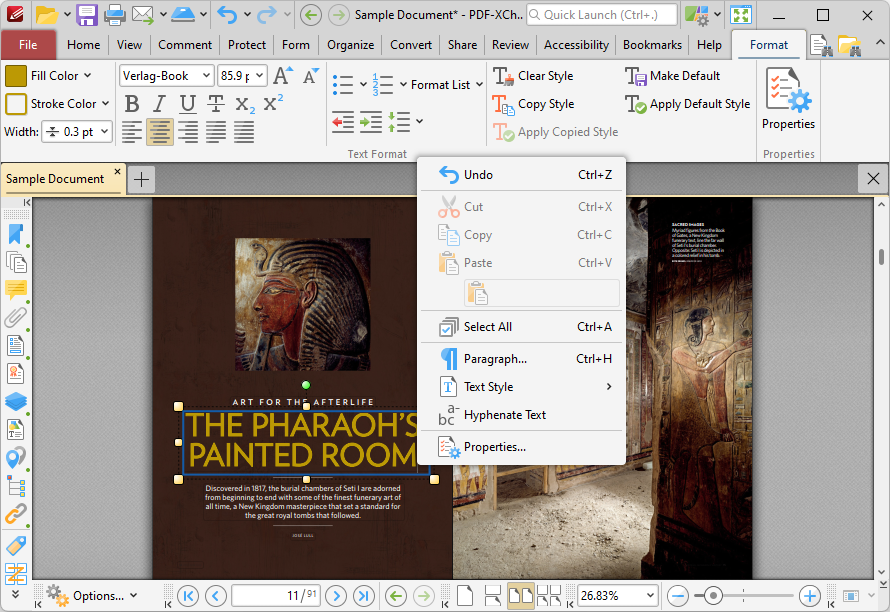
Task: Align text right
Action: pos(188,132)
